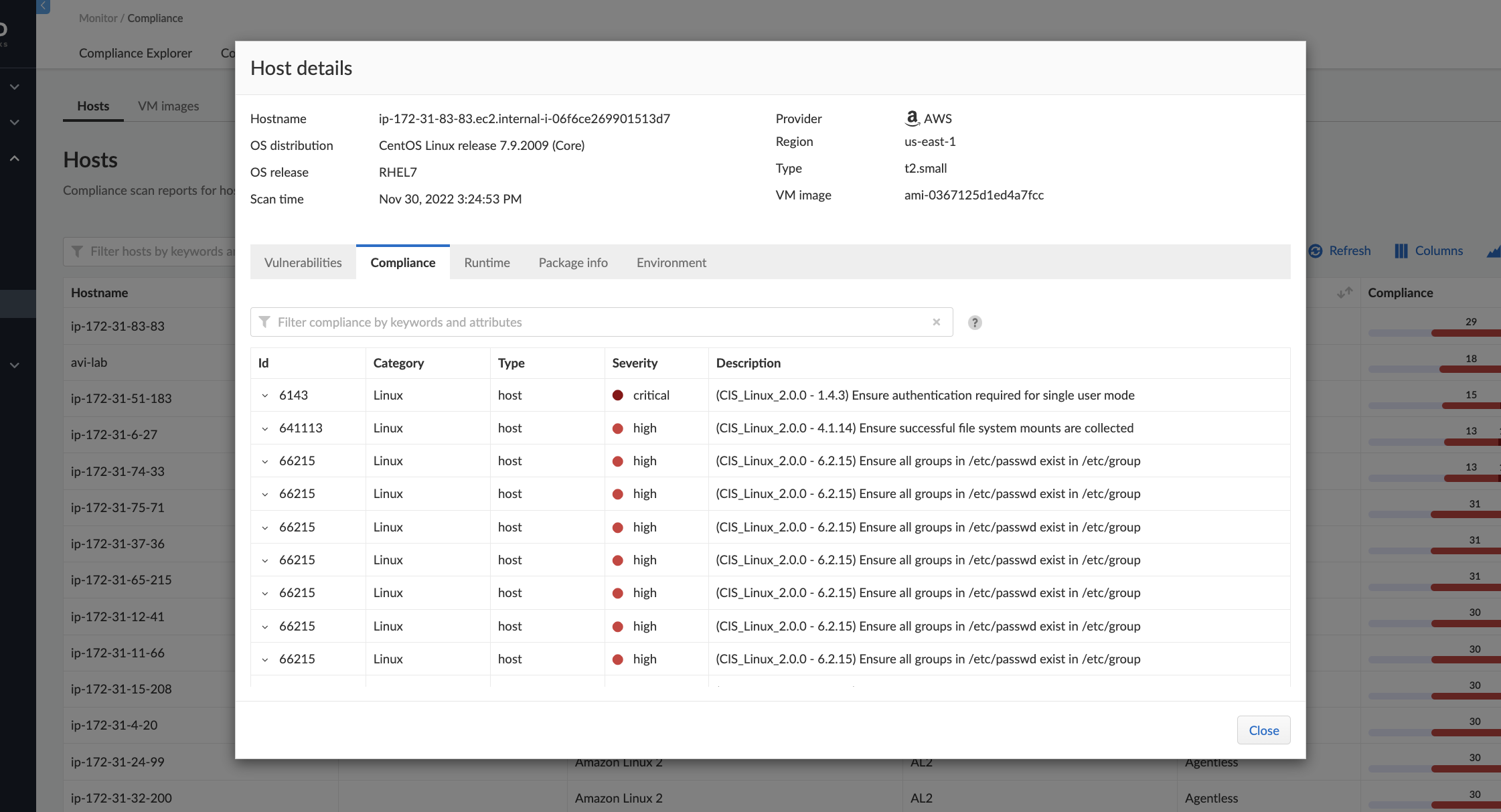
Task: Open the Package info tab
Action: pyautogui.click(x=573, y=262)
